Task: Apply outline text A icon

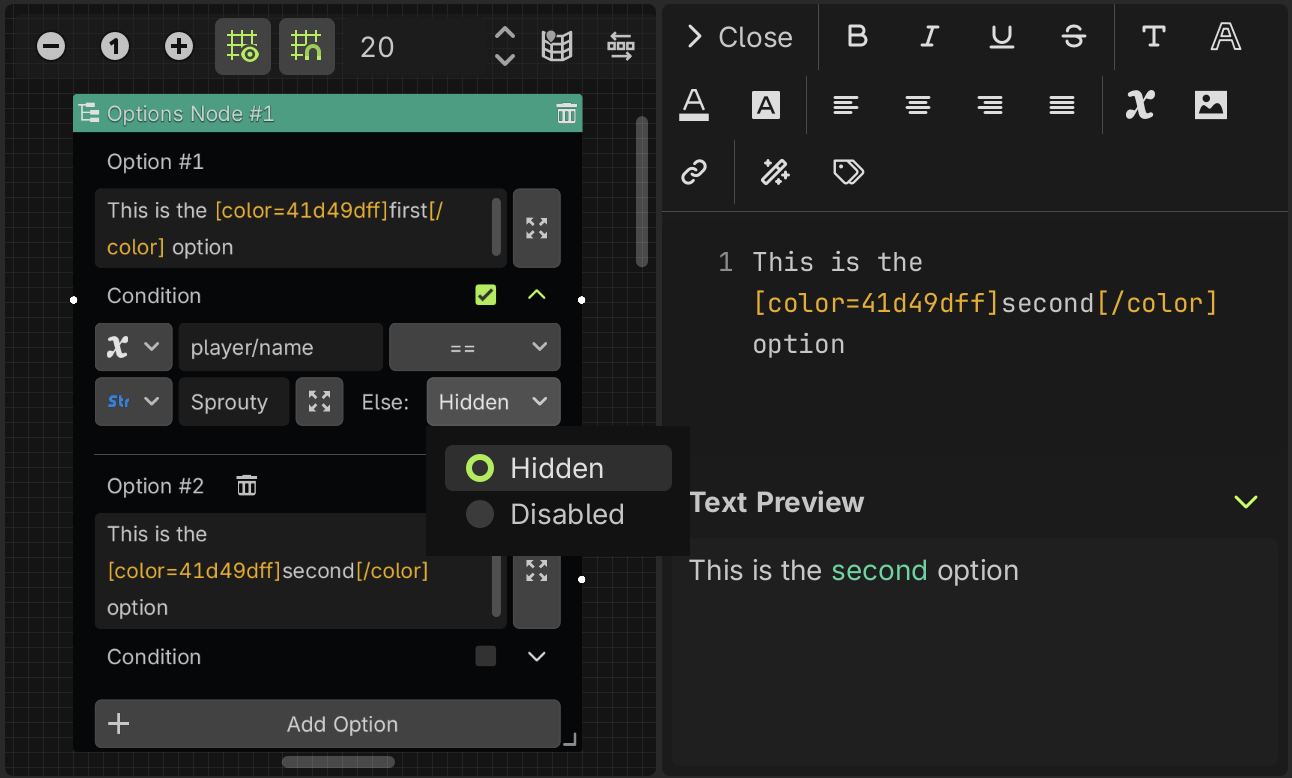Action: point(1226,37)
